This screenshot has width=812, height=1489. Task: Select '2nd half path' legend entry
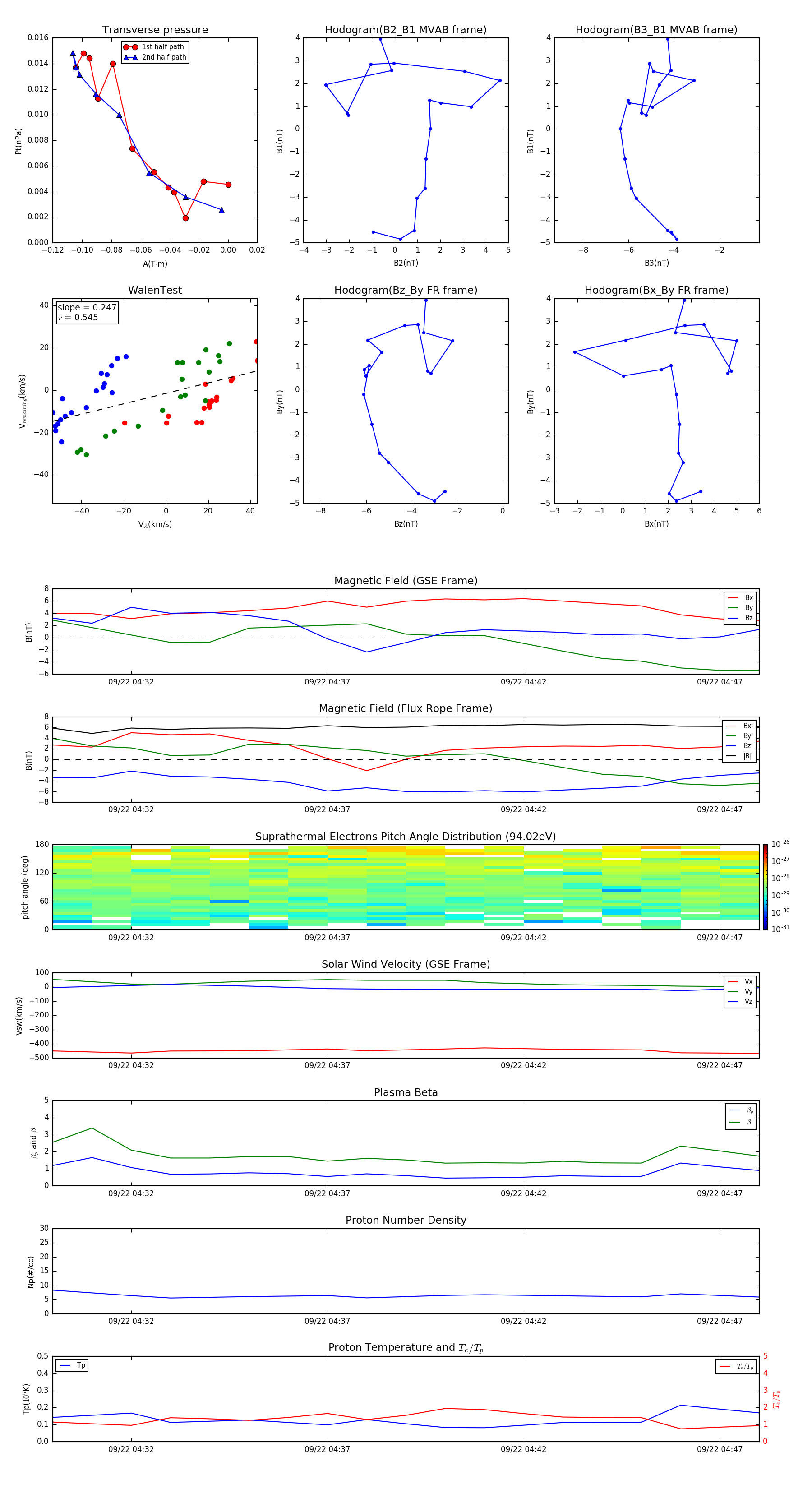click(155, 57)
